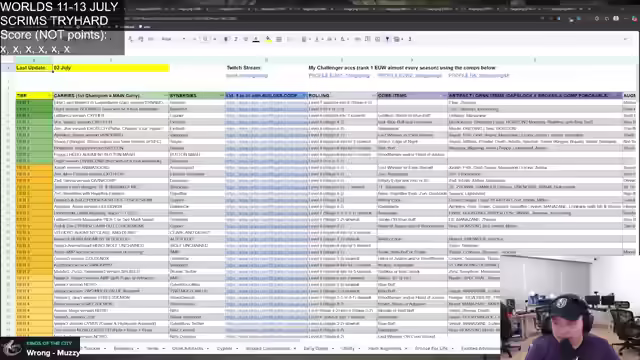640x360 pixels.
Task: Open the functions sigma menu
Action: tap(410, 39)
